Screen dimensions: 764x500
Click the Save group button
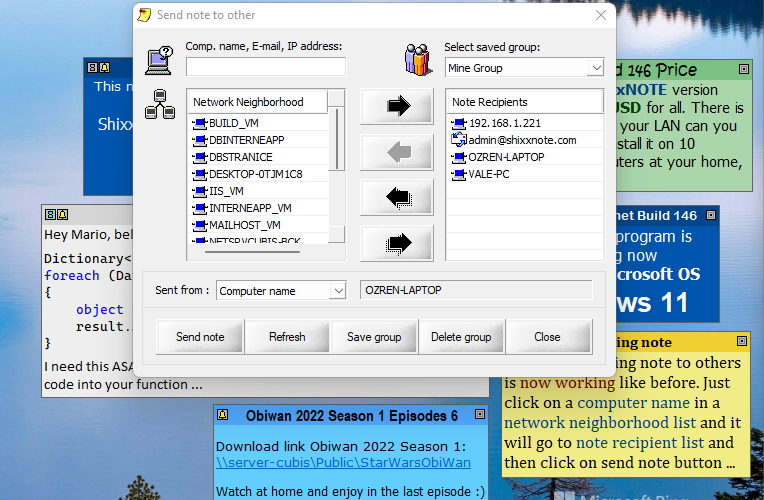(374, 337)
